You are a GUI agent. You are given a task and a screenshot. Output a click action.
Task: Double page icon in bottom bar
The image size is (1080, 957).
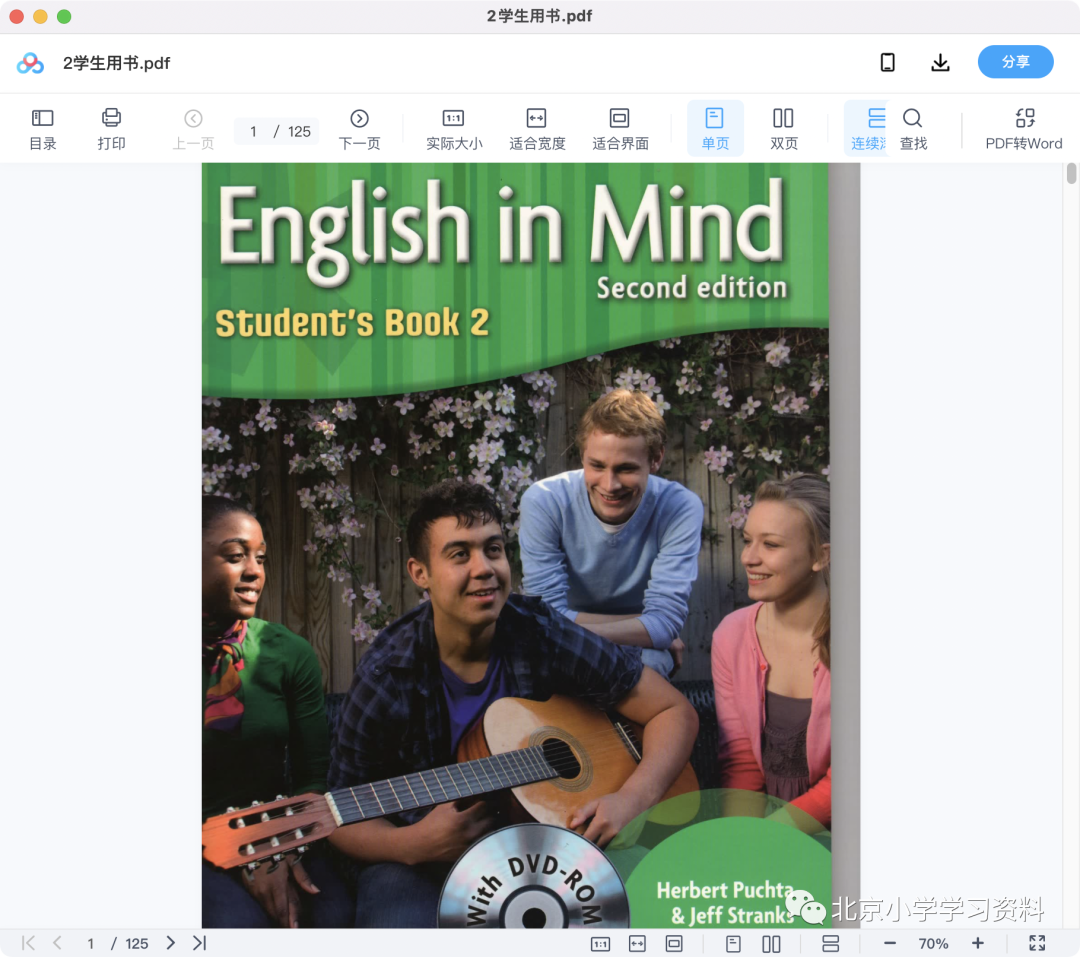[771, 943]
